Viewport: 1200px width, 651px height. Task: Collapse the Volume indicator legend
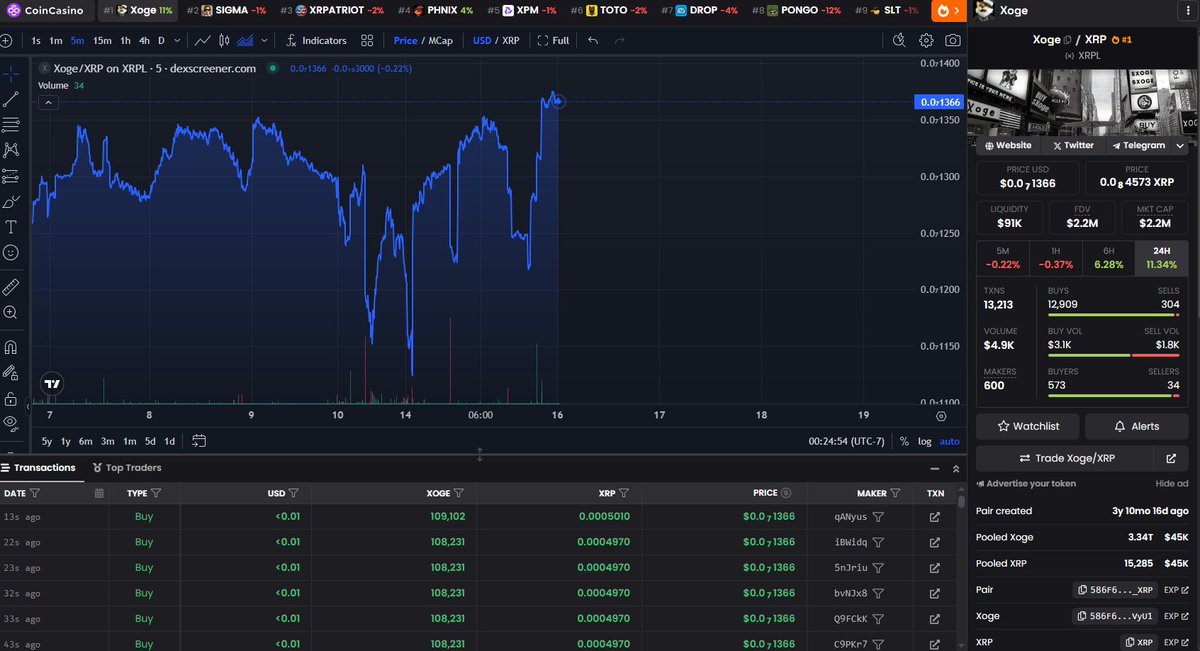(48, 102)
